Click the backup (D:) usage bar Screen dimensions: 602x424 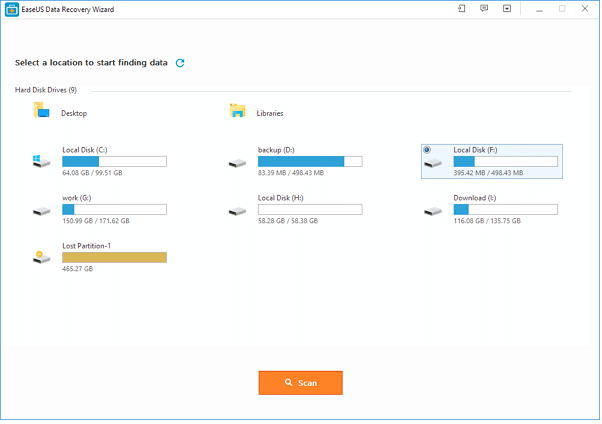(310, 162)
